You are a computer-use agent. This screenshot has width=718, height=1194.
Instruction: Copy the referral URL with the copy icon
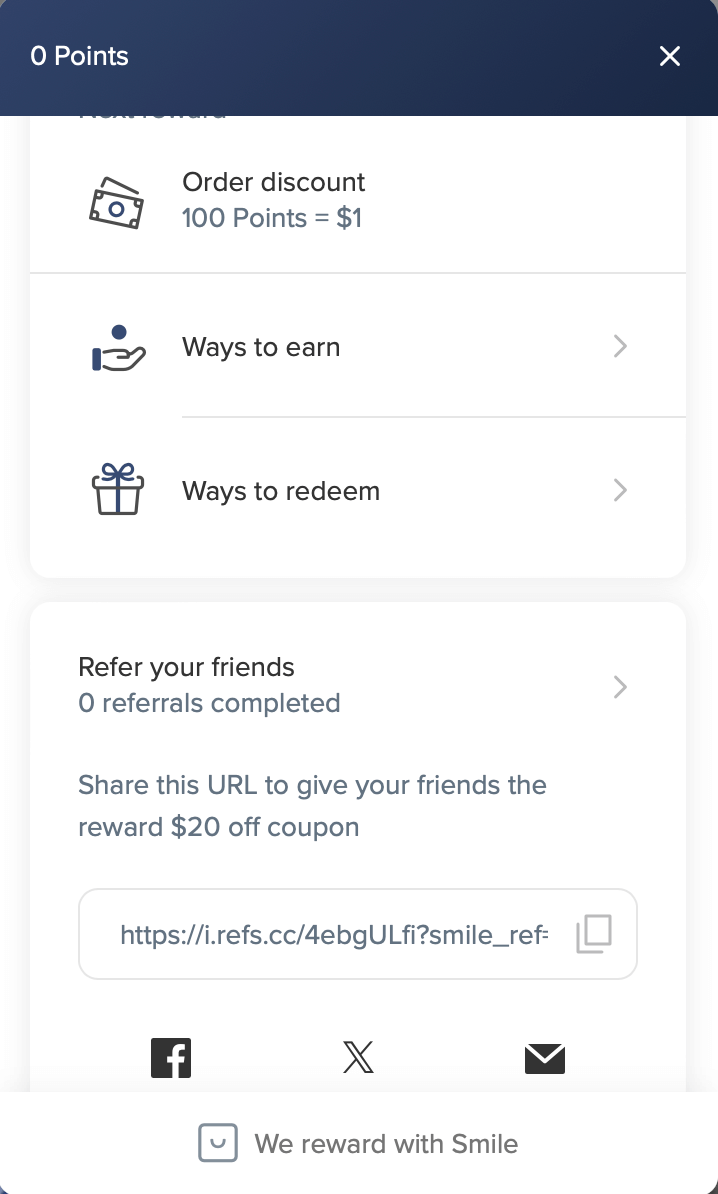point(593,934)
